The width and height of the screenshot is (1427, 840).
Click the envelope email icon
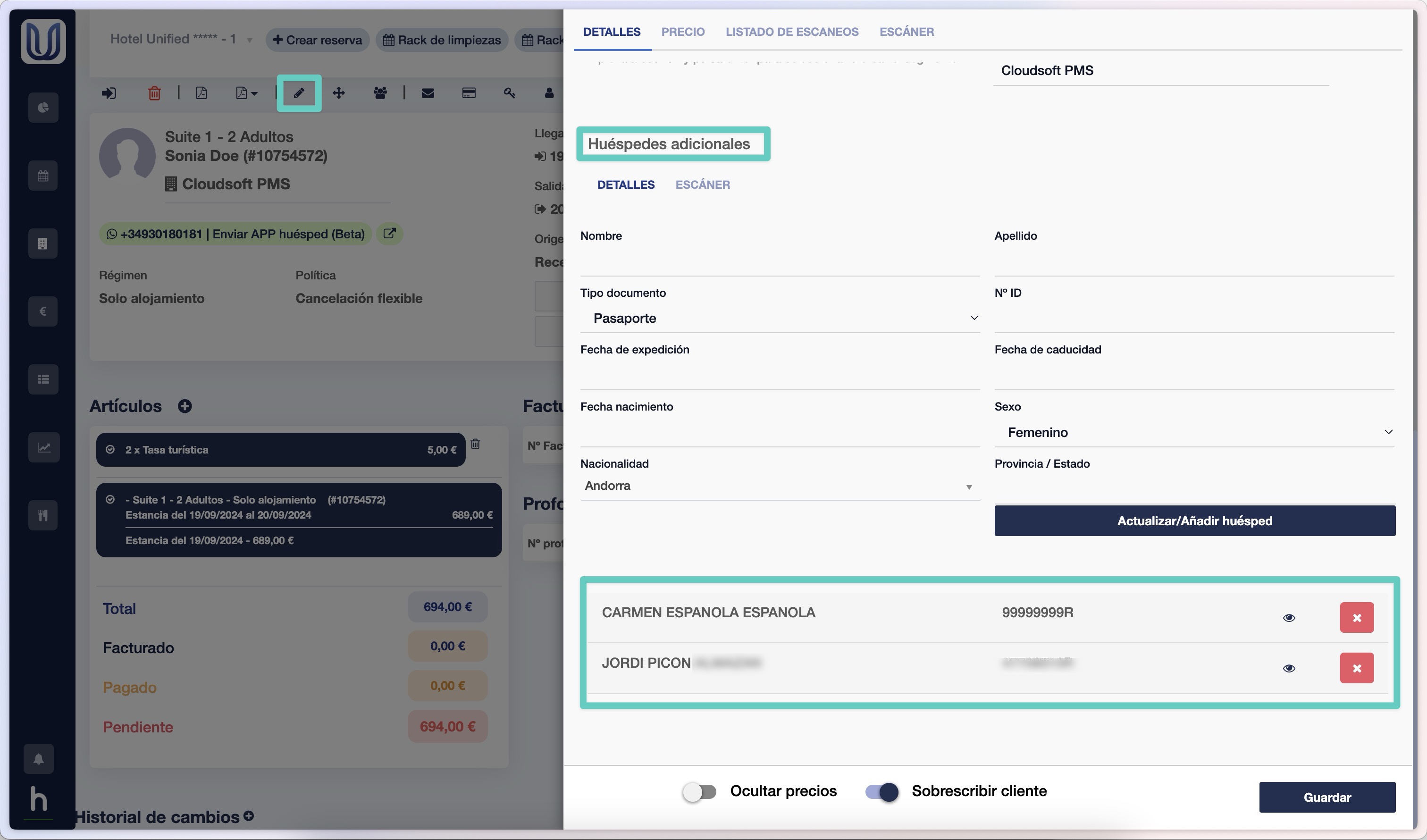tap(428, 93)
